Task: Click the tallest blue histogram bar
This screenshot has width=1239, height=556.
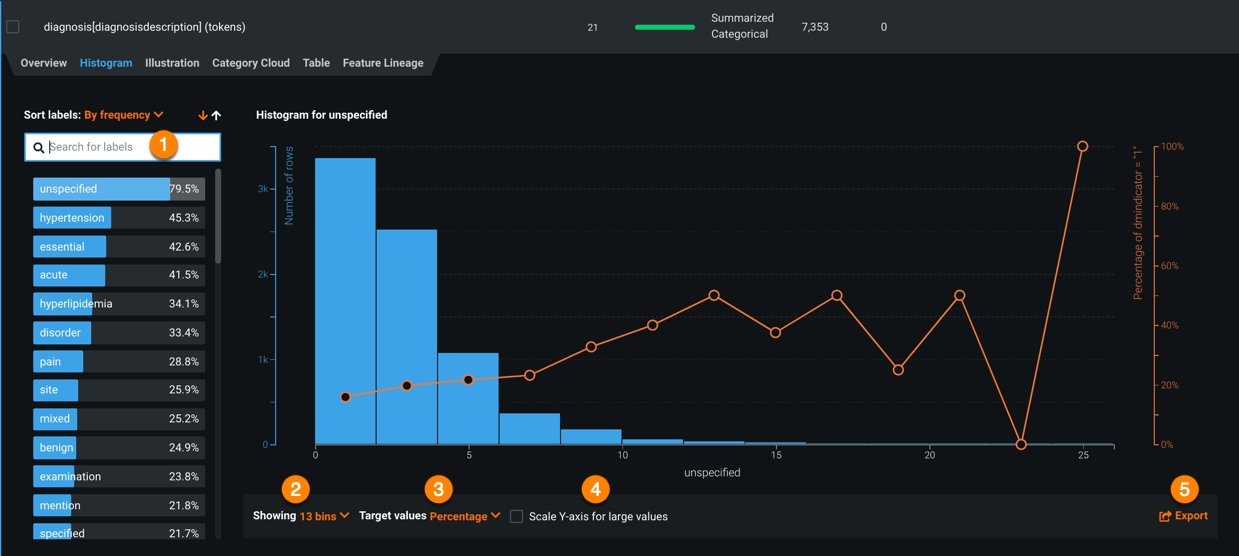Action: (x=345, y=300)
